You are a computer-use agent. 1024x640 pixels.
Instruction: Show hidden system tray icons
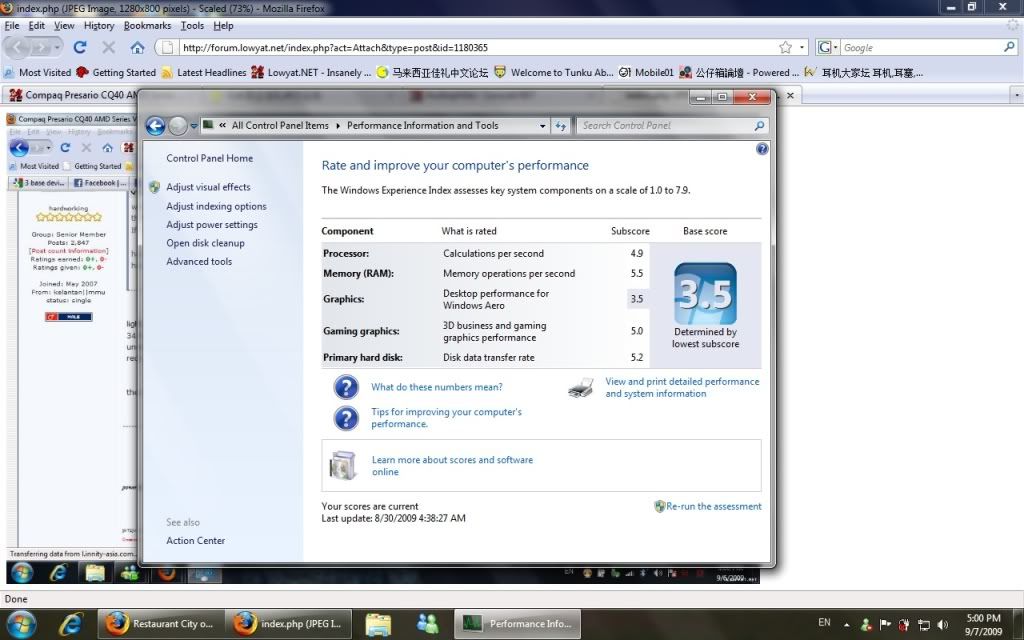pos(846,625)
